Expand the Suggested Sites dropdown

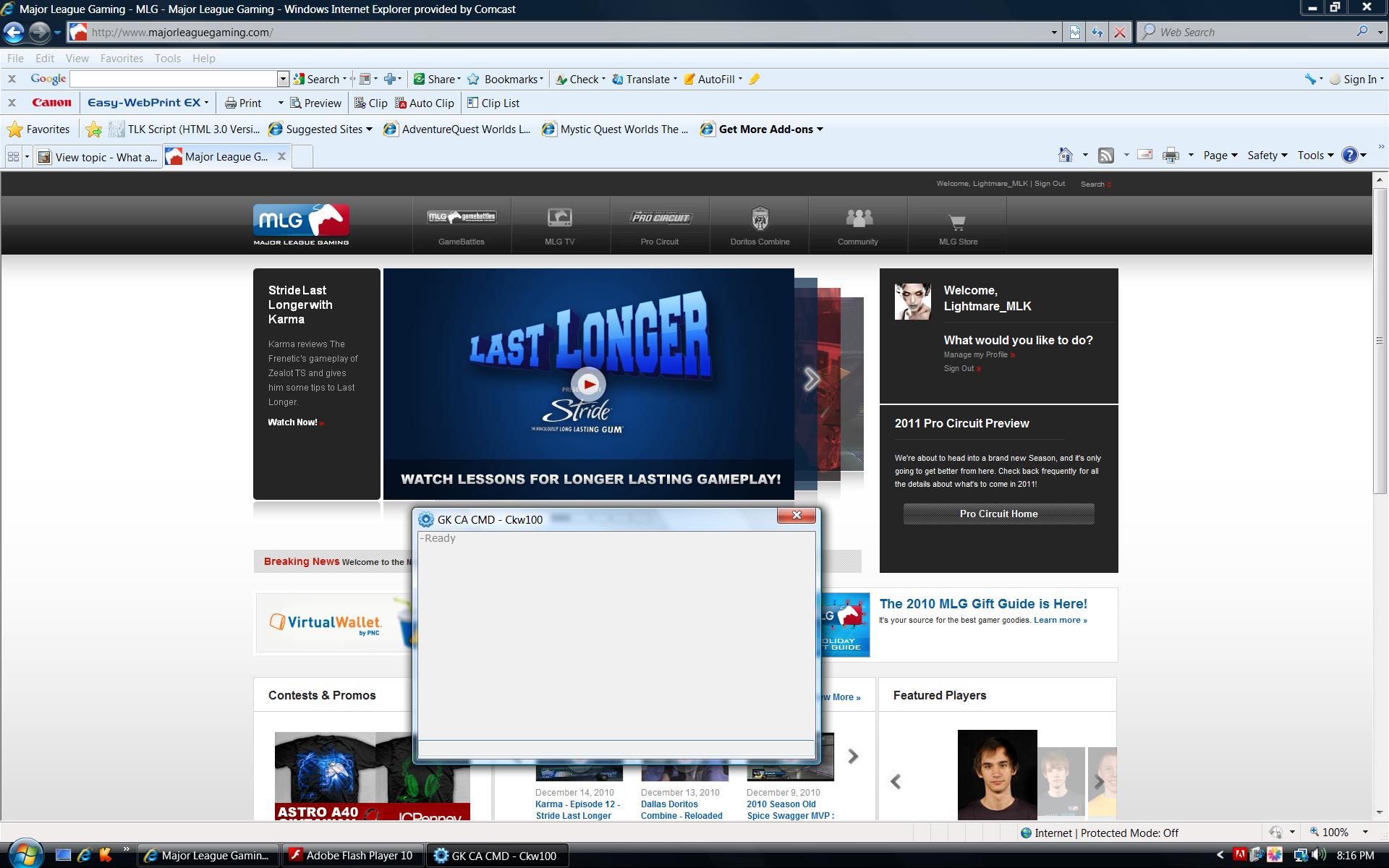(x=369, y=129)
